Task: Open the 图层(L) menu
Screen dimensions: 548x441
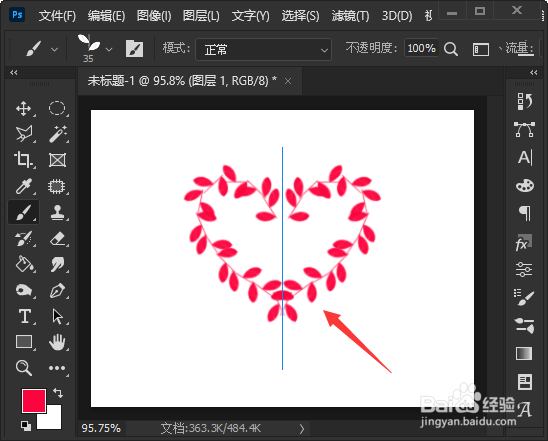Action: click(201, 16)
